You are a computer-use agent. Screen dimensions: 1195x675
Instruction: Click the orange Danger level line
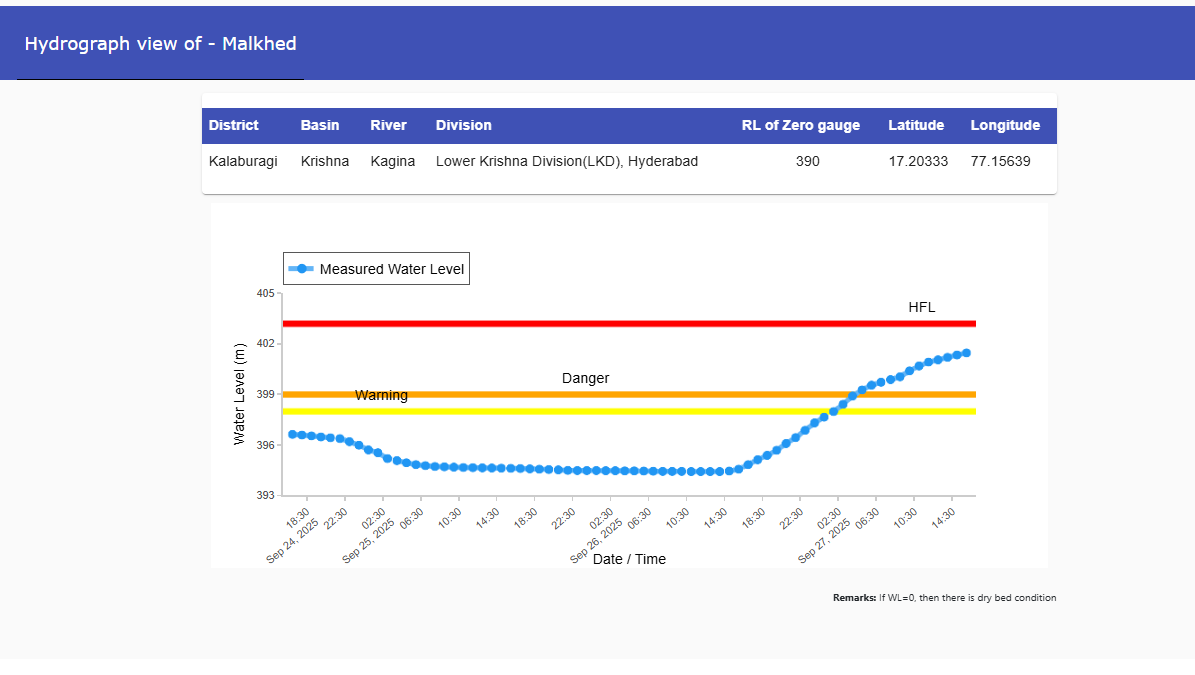click(630, 395)
